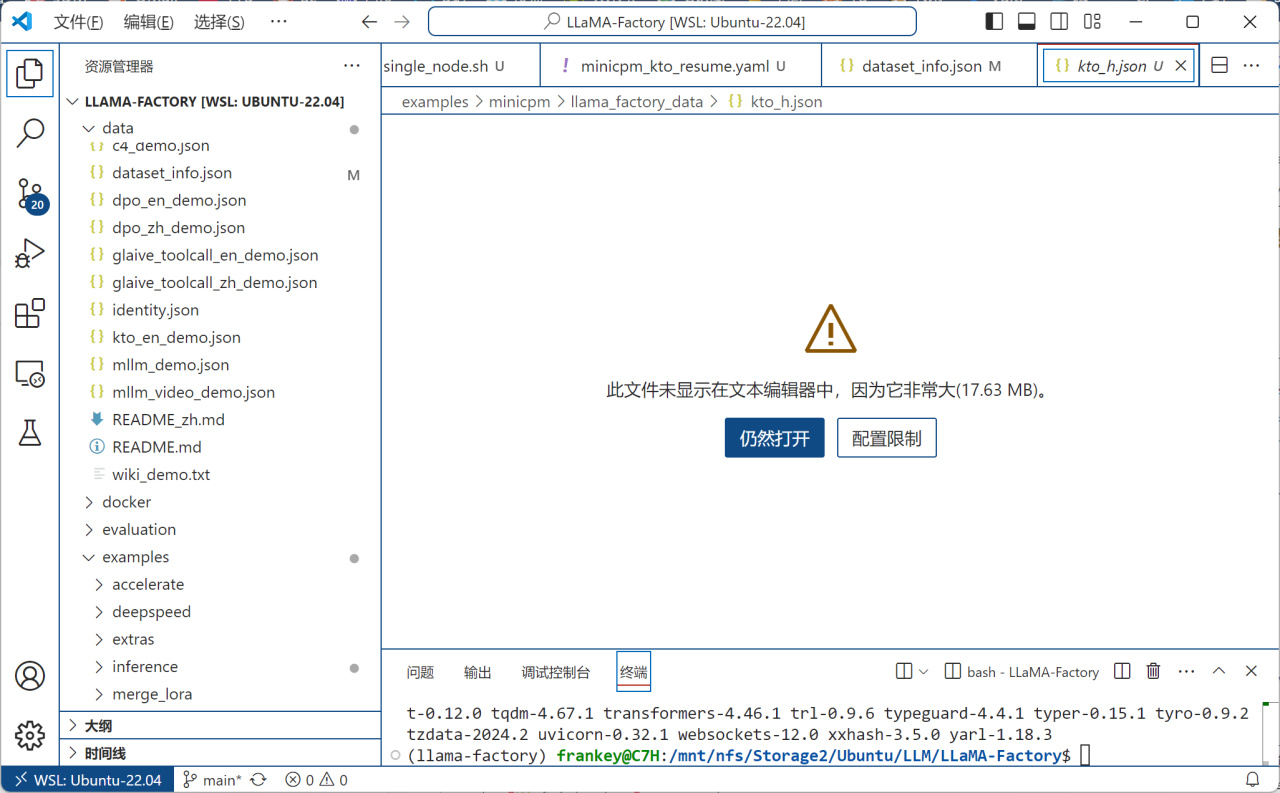
Task: Open the Remote Explorer view
Action: pyautogui.click(x=30, y=374)
